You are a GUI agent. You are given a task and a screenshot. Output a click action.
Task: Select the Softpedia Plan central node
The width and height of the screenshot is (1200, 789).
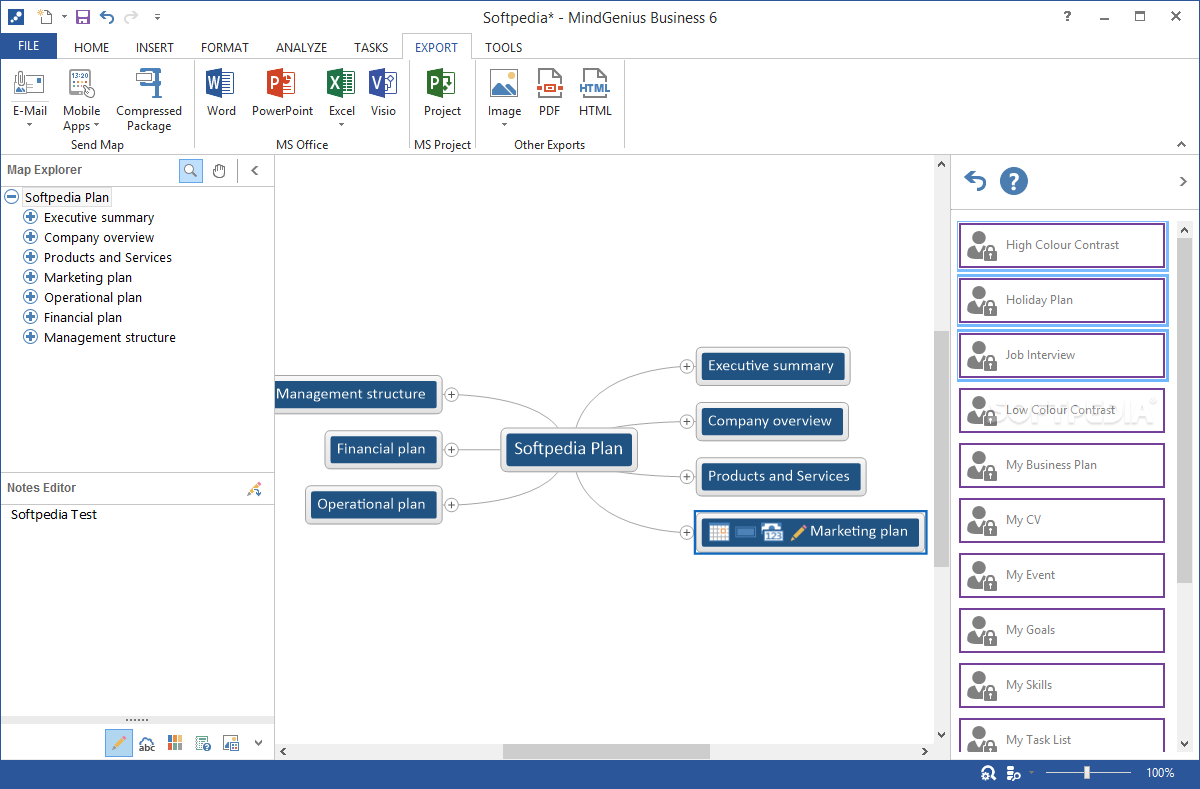click(568, 449)
